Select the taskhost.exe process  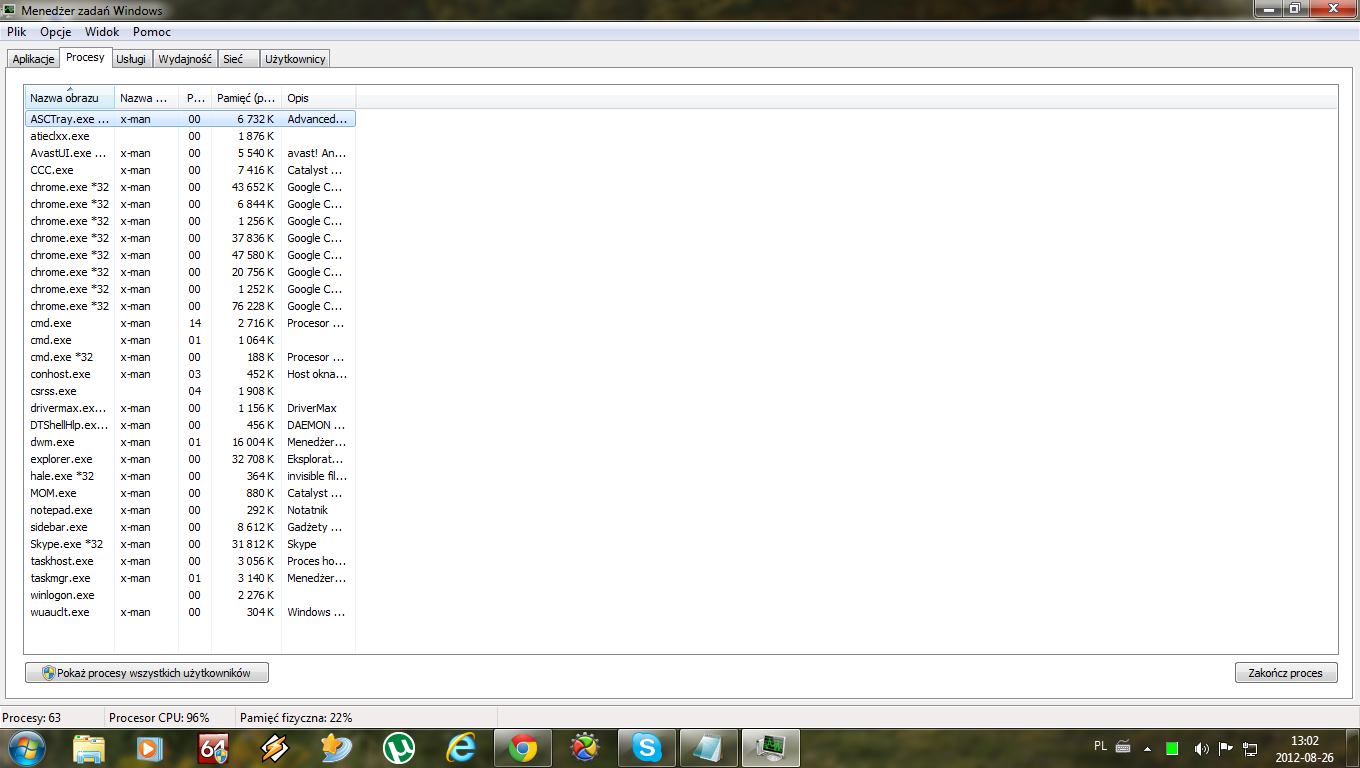[190, 561]
